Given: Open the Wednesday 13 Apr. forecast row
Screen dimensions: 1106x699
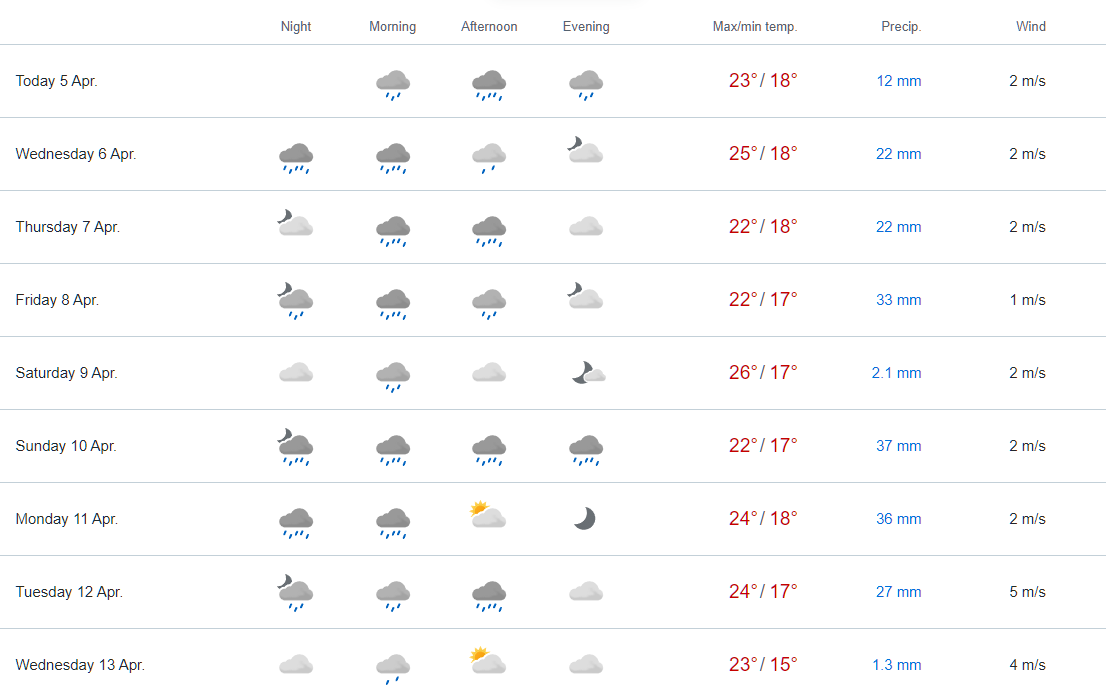Looking at the screenshot, I should pos(553,664).
